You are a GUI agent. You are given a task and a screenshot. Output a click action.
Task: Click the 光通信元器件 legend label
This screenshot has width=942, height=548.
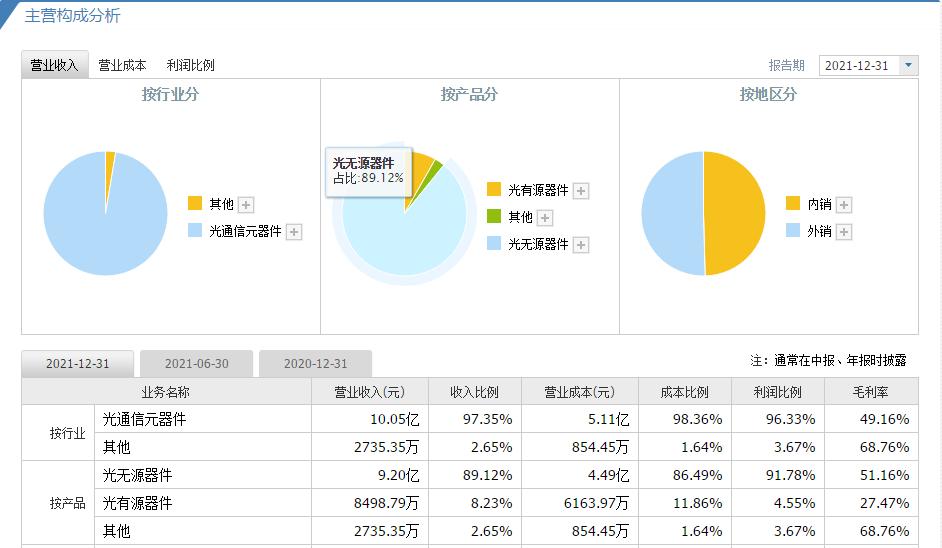(245, 231)
